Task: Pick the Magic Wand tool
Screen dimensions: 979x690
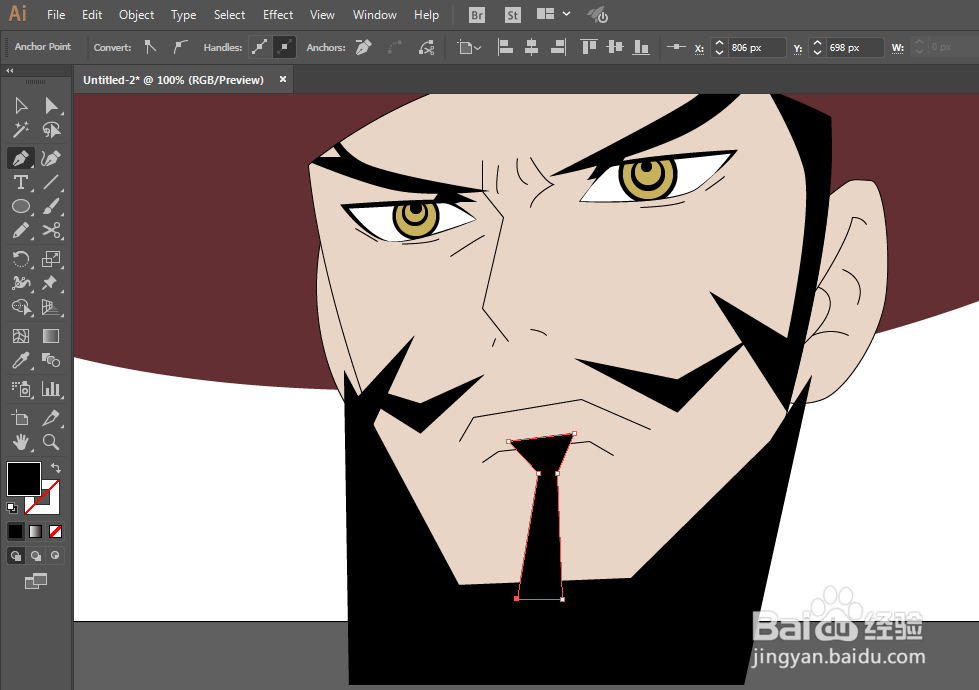Action: (x=21, y=130)
